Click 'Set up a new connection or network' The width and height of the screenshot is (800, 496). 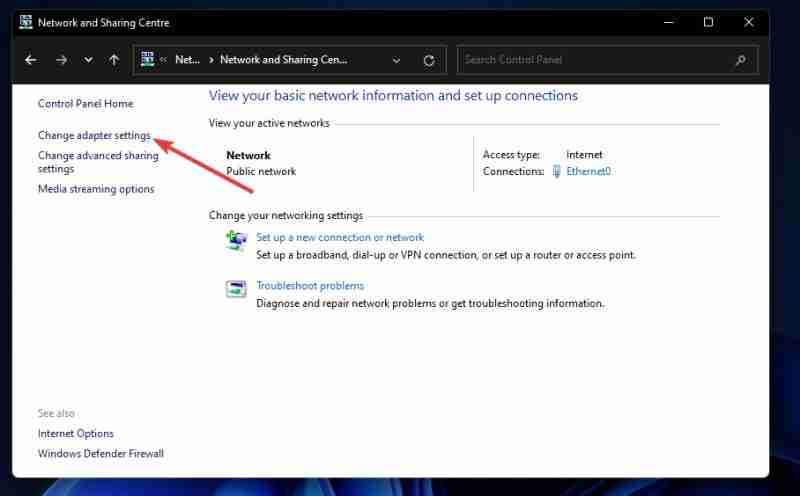[340, 237]
